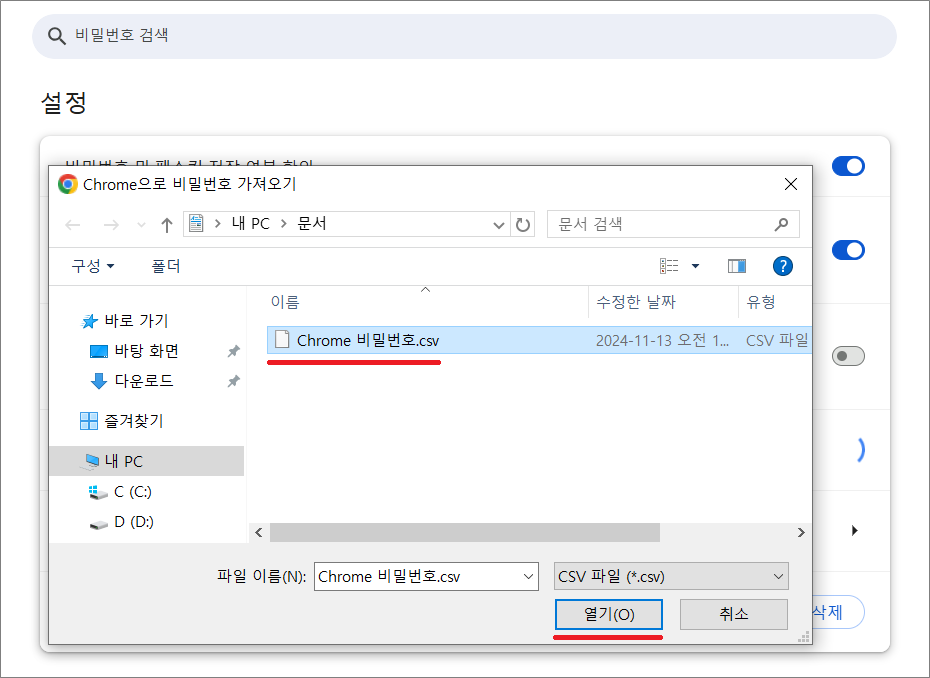
Task: Click the forward navigation arrow in the dialog
Action: point(111,225)
